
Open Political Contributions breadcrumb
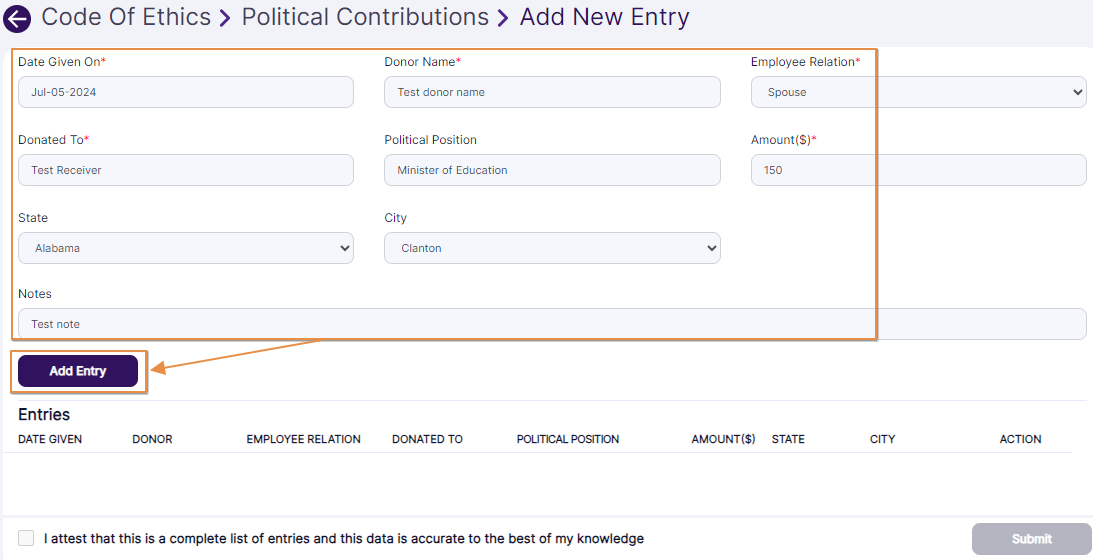[x=365, y=17]
